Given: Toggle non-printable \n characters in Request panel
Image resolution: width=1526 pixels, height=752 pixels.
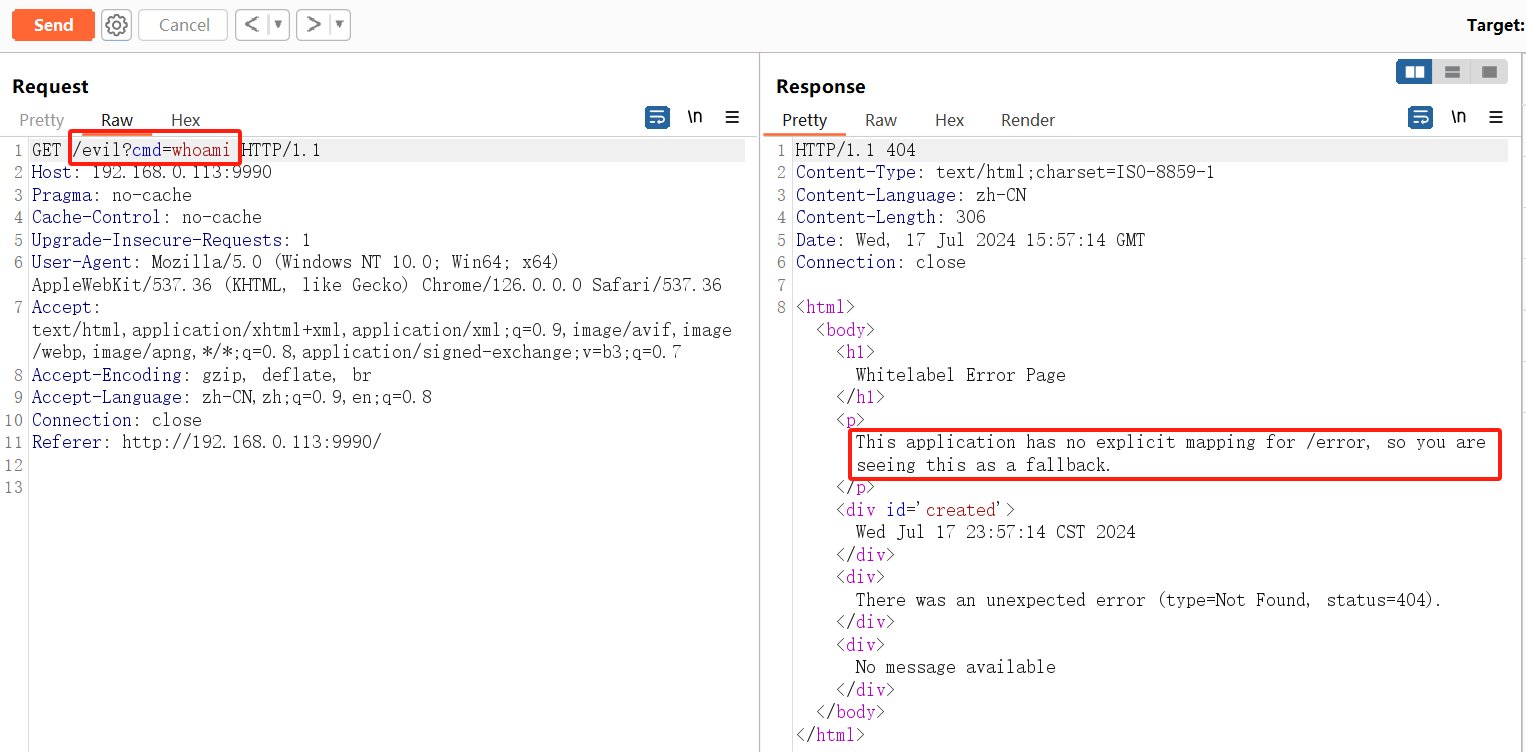Looking at the screenshot, I should (x=695, y=118).
